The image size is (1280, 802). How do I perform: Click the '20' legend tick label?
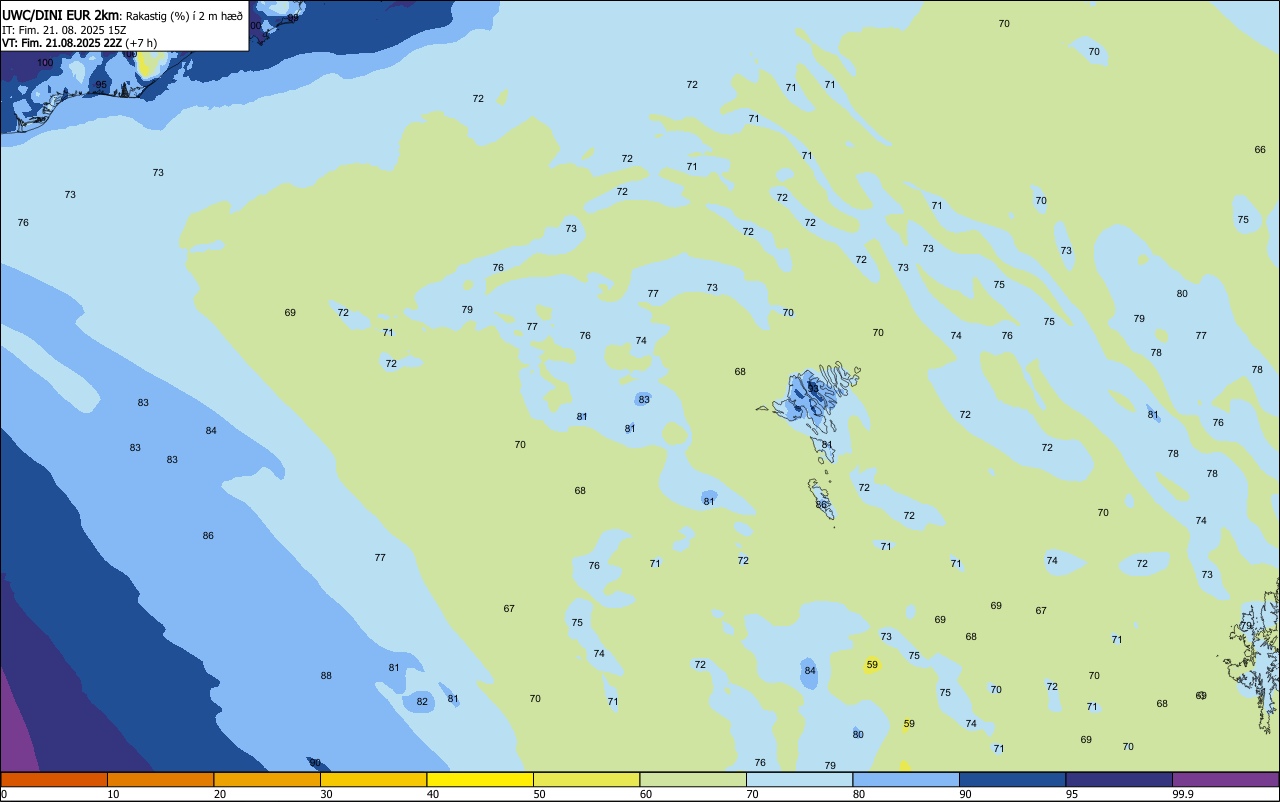220,794
